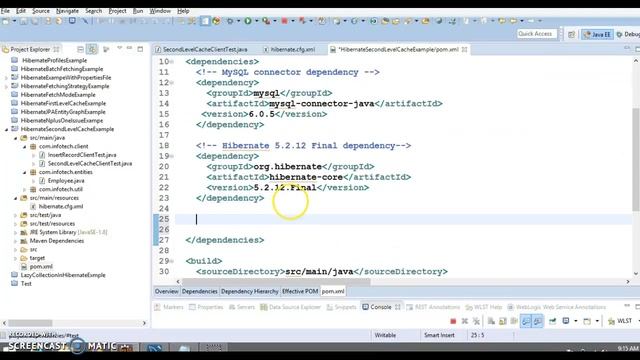Image resolution: width=640 pixels, height=360 pixels.
Task: Fold build element at line 29
Action: click(172, 261)
